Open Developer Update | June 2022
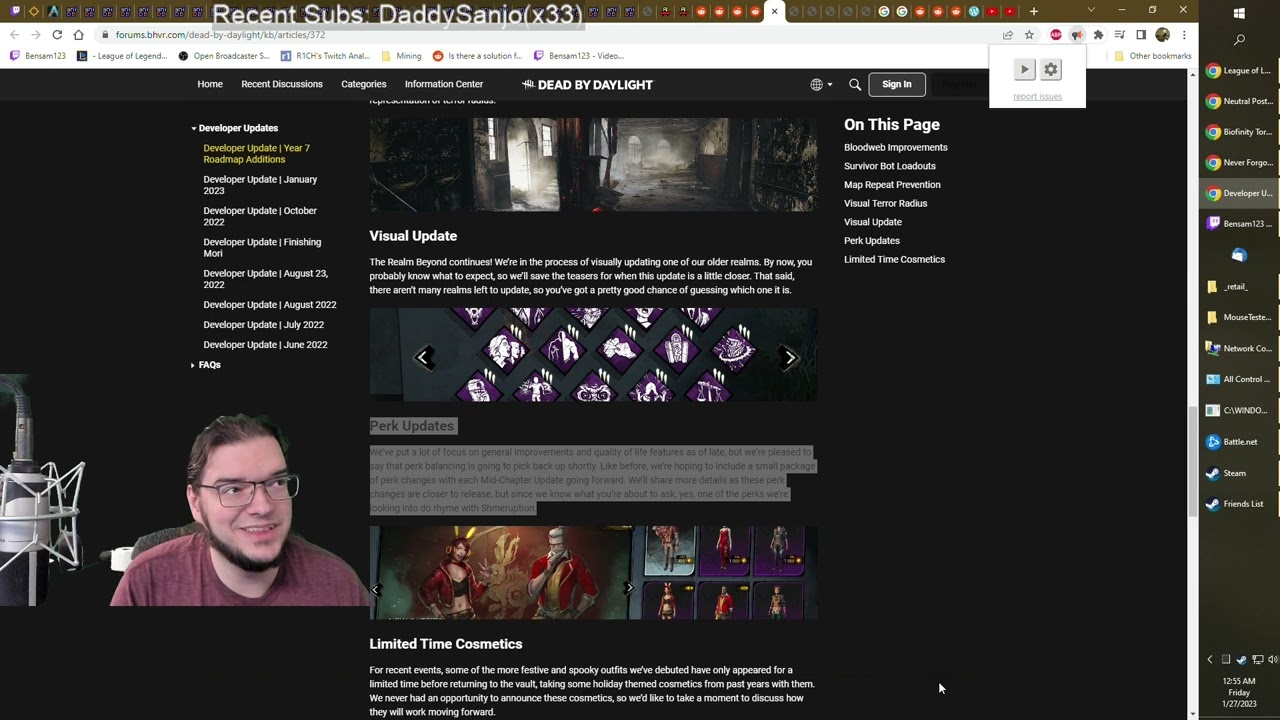The image size is (1280, 720). (265, 345)
